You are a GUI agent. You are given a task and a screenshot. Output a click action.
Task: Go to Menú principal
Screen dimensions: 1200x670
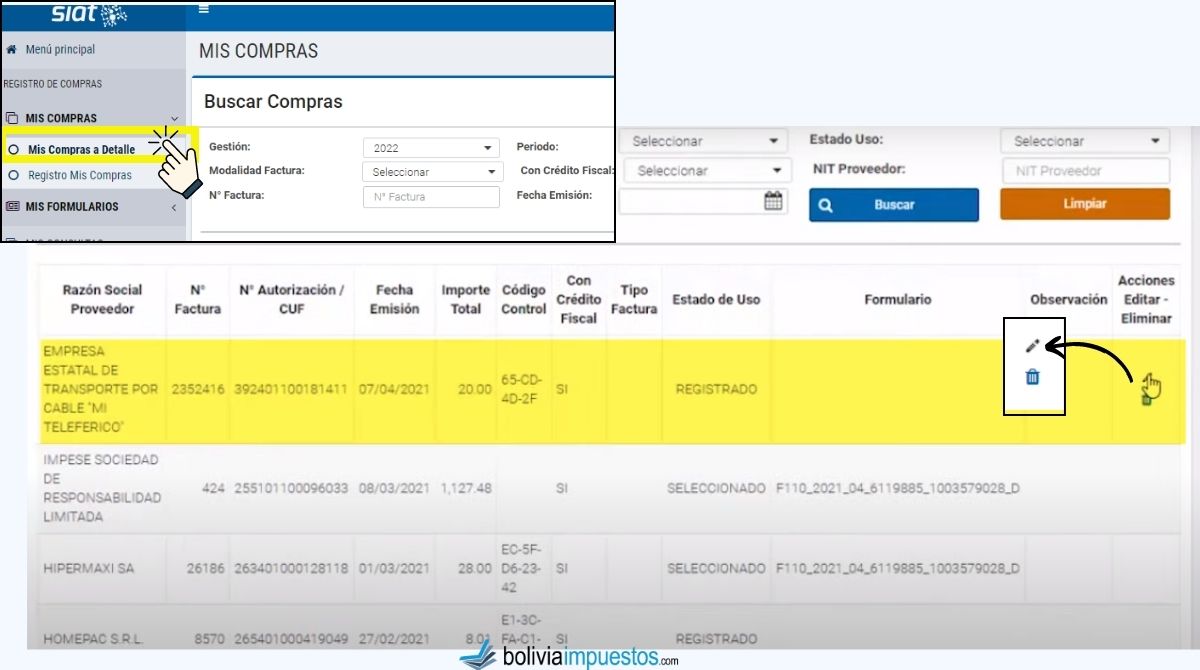click(60, 49)
